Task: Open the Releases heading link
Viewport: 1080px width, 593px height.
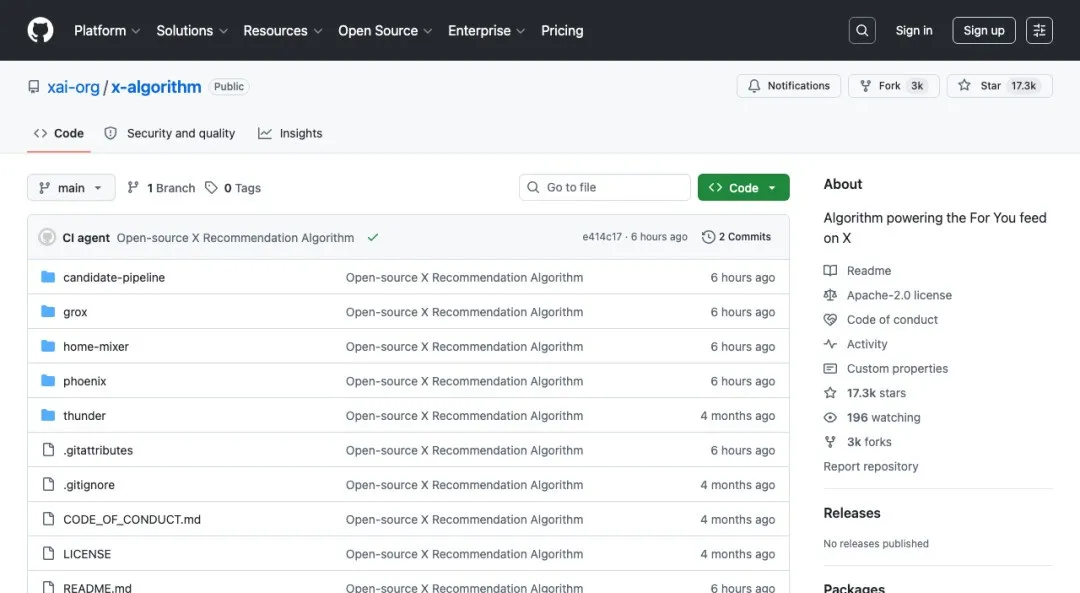Action: pos(851,513)
